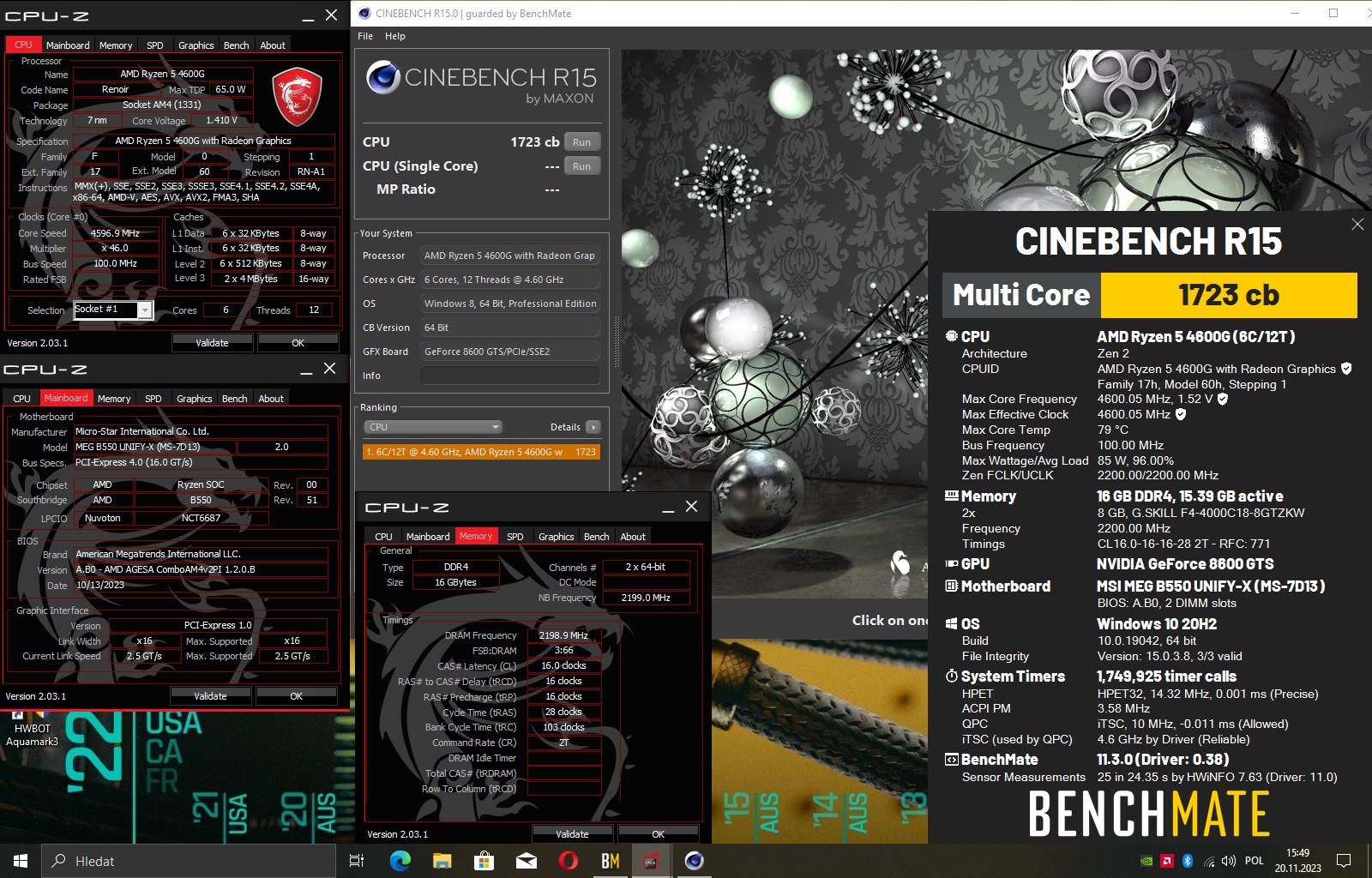Click the 16.0 clocks CAS Latency value
This screenshot has width=1372, height=878.
563,665
